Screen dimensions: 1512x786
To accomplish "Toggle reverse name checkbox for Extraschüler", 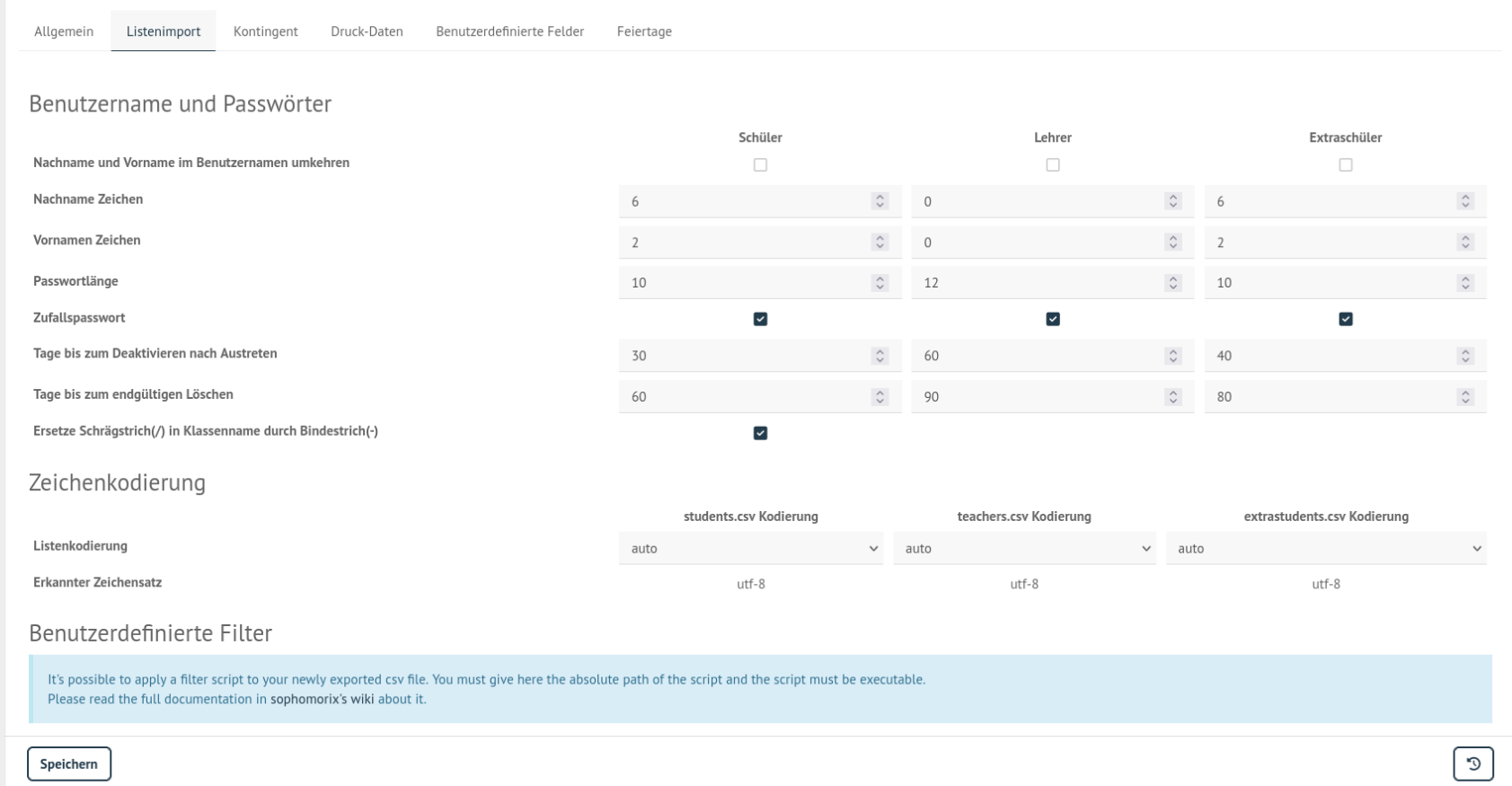I will pyautogui.click(x=1345, y=165).
